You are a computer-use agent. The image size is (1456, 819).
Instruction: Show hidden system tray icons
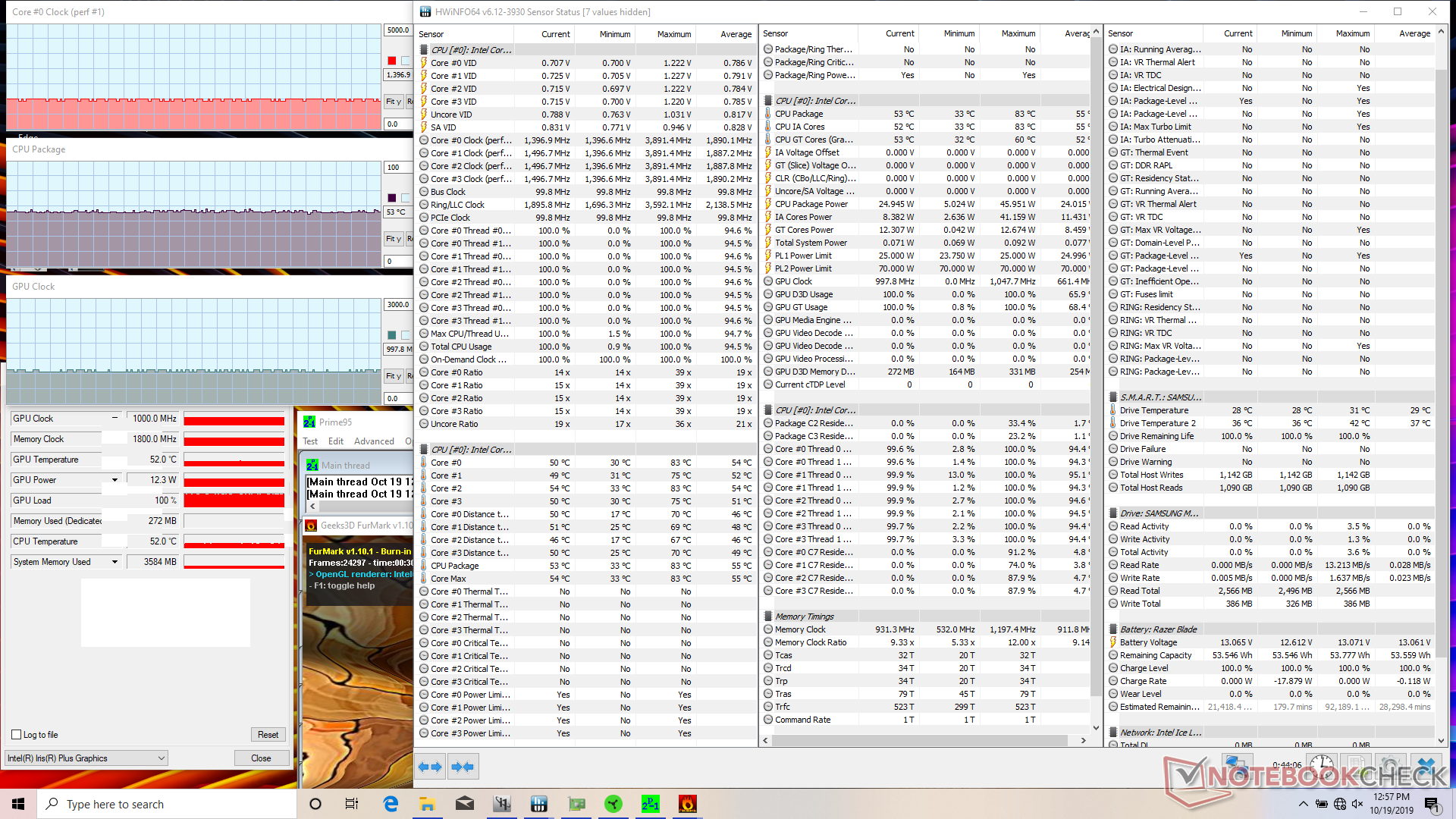tap(1303, 804)
